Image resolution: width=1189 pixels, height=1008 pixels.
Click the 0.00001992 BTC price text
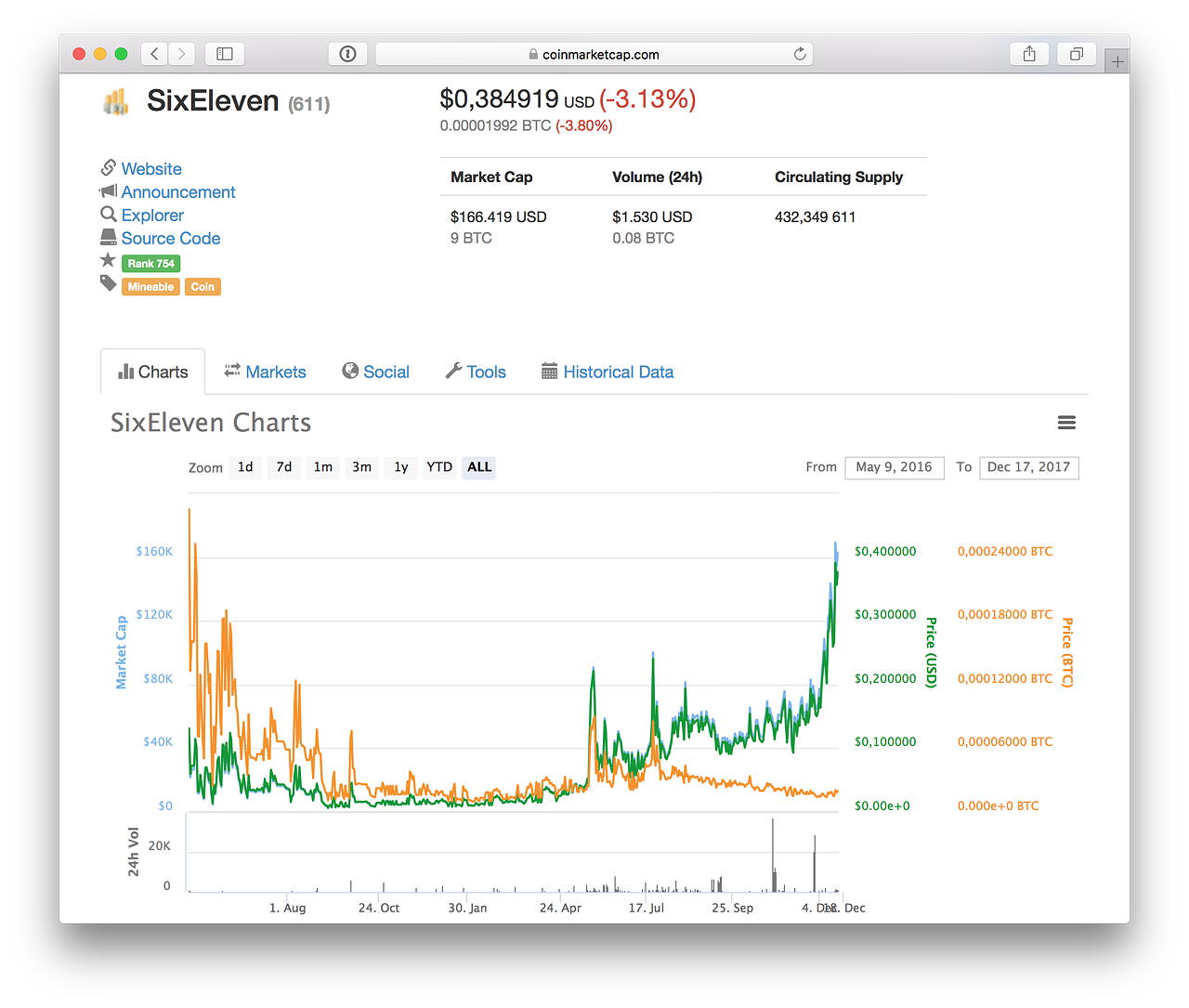(x=495, y=125)
